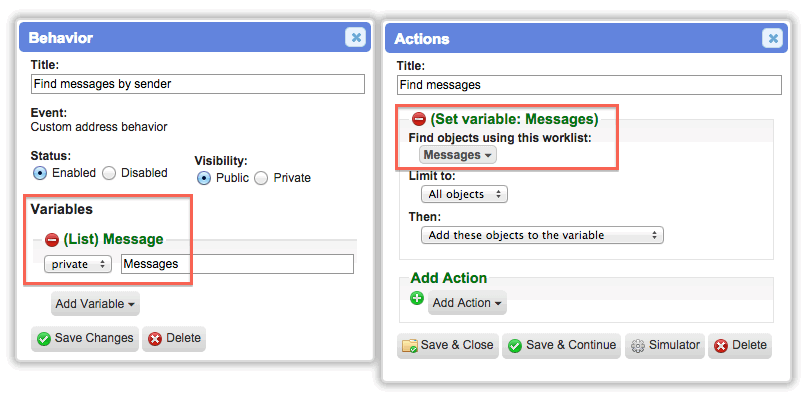Click the Save & Continue button
Viewport: 806px width, 405px height.
coord(561,345)
